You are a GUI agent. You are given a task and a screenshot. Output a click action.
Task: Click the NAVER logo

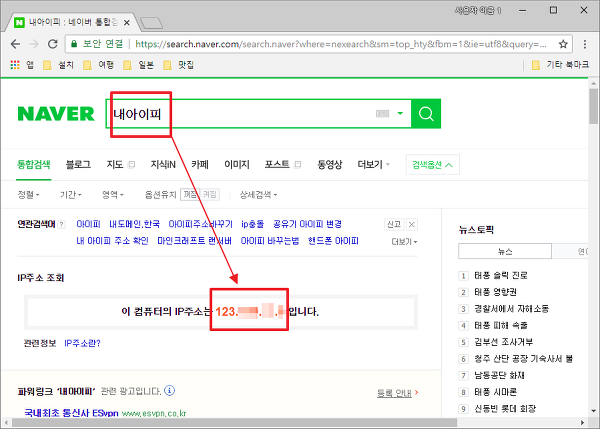(56, 114)
